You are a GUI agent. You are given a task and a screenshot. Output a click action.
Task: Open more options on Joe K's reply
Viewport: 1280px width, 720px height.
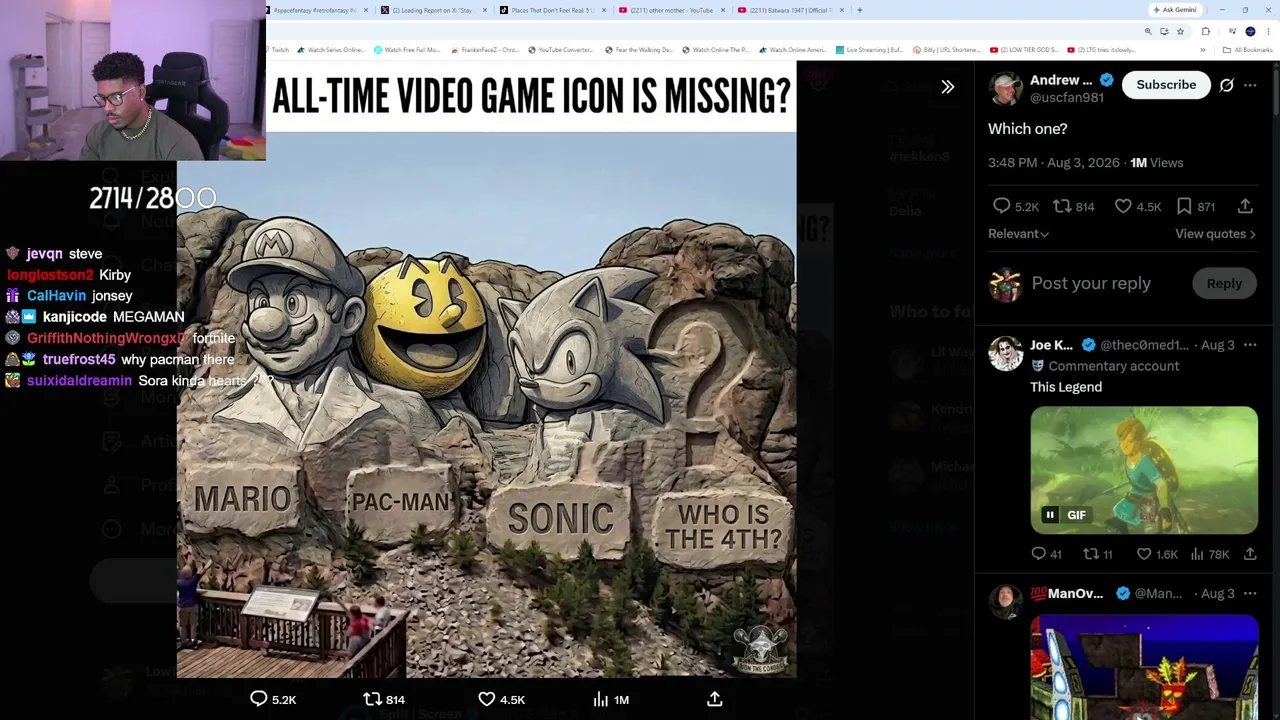[1250, 345]
